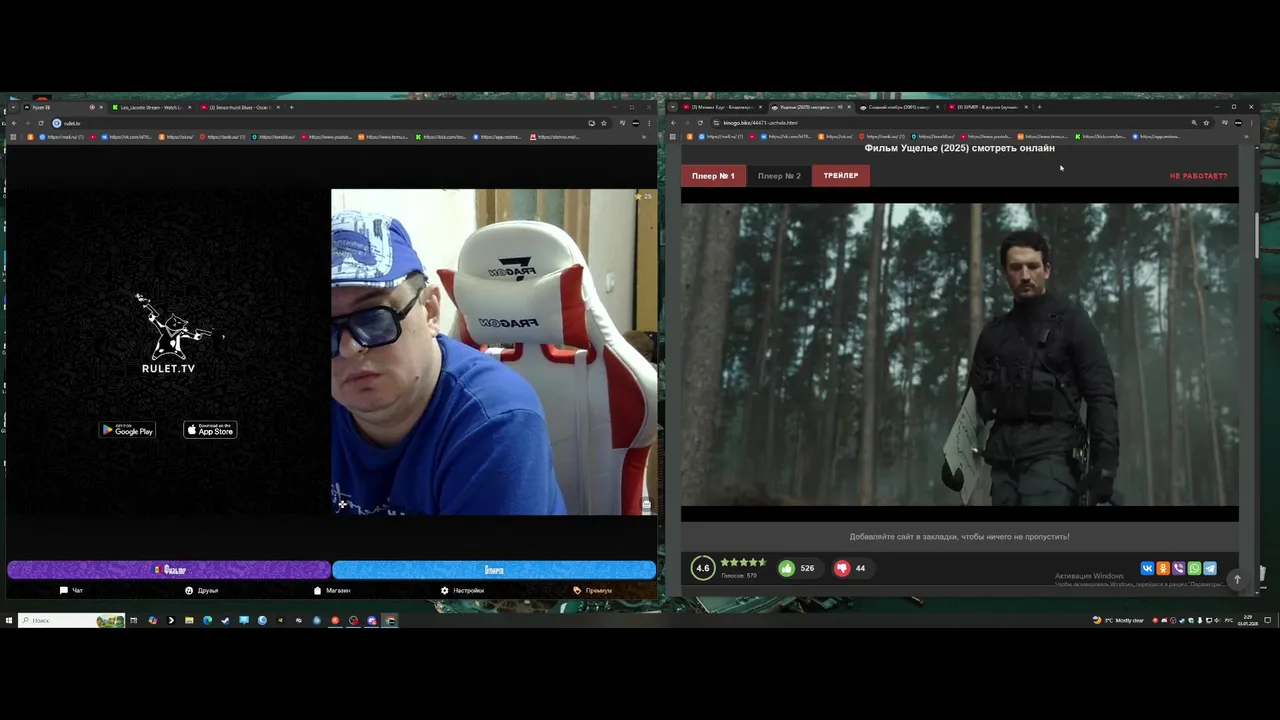Close the Leo_Lacoste Stream browser tab
Screen dimensions: 1280x720
pos(189,107)
